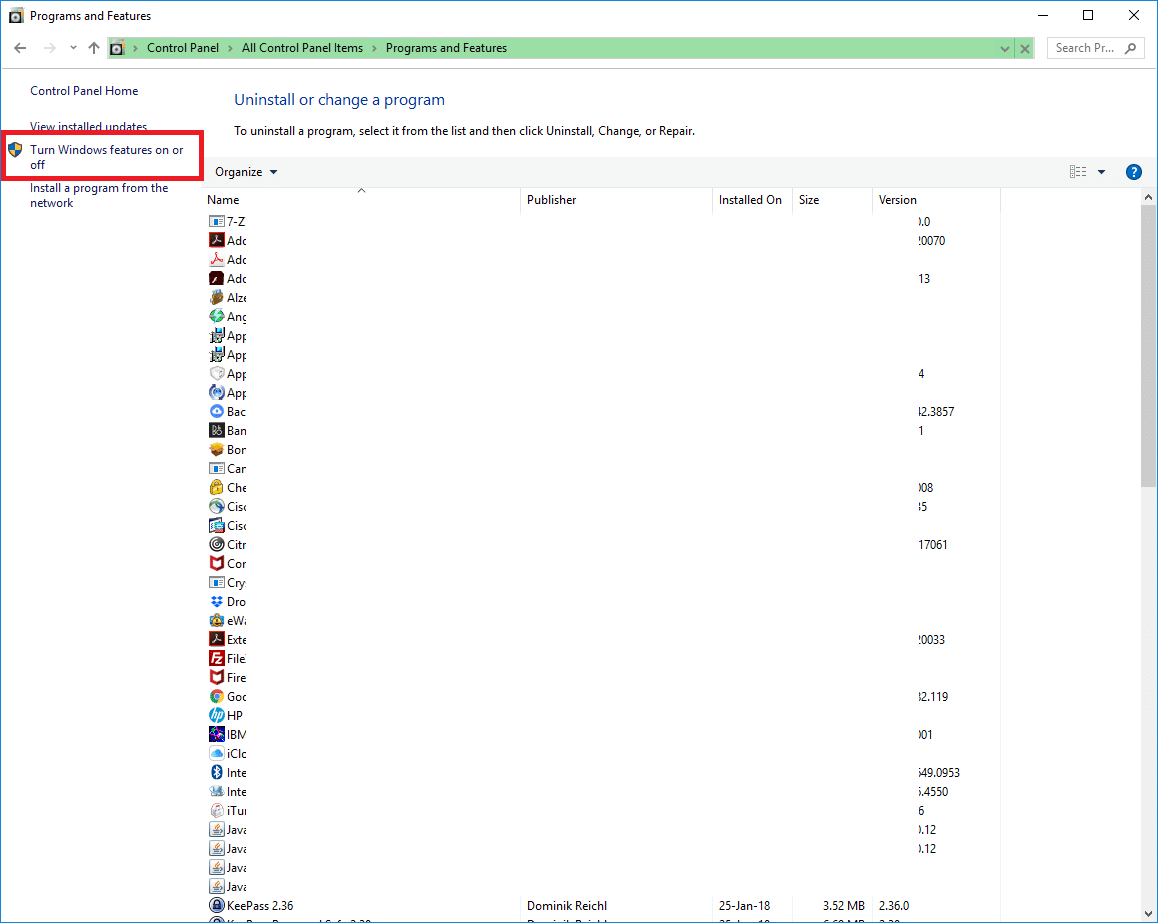Select the Bonjour package icon
The image size is (1158, 923).
click(216, 450)
